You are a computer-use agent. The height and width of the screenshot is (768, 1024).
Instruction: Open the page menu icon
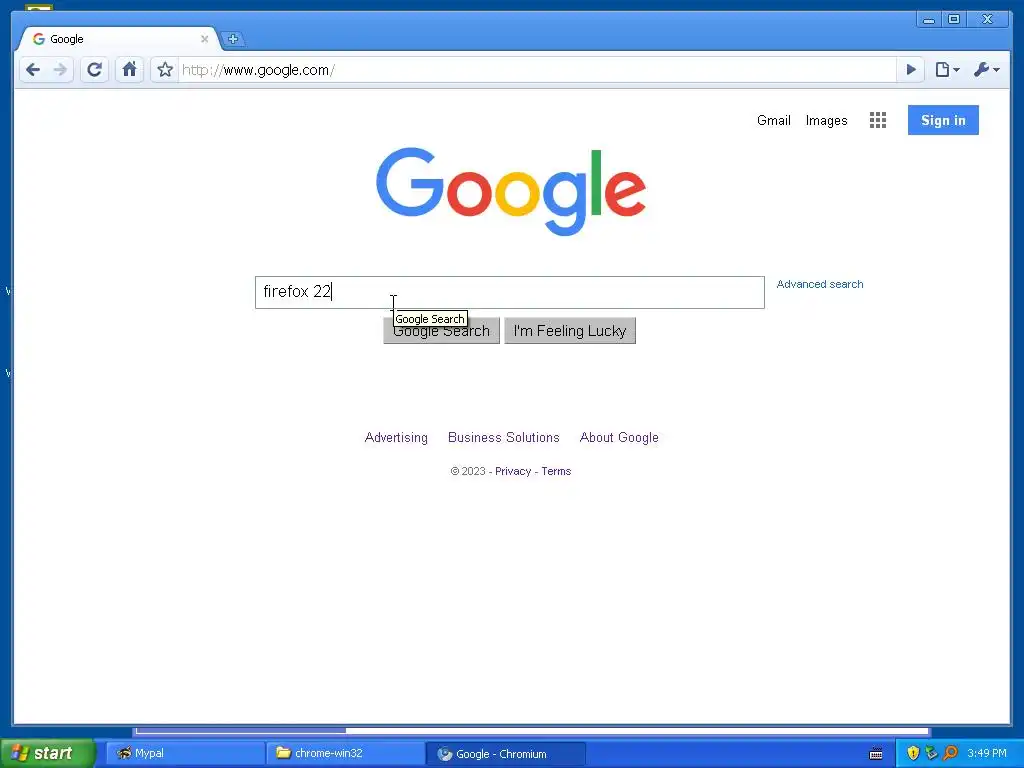(947, 70)
